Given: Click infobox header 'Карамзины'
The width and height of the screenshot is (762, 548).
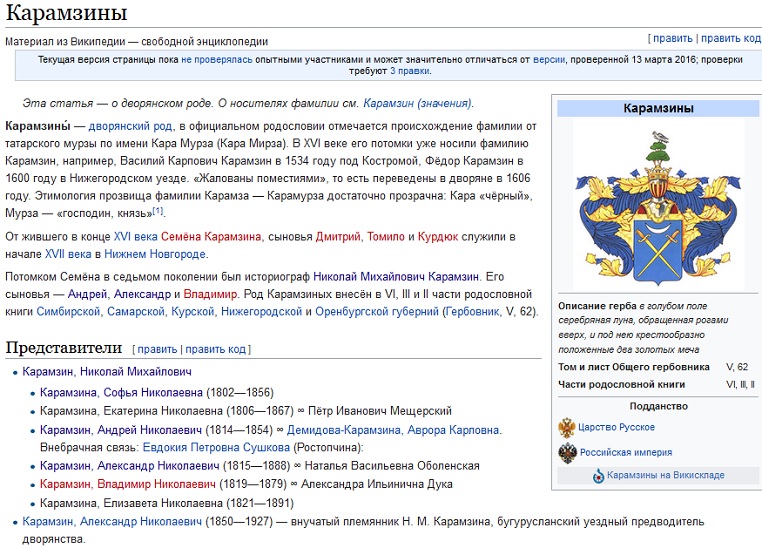Looking at the screenshot, I should 658,108.
